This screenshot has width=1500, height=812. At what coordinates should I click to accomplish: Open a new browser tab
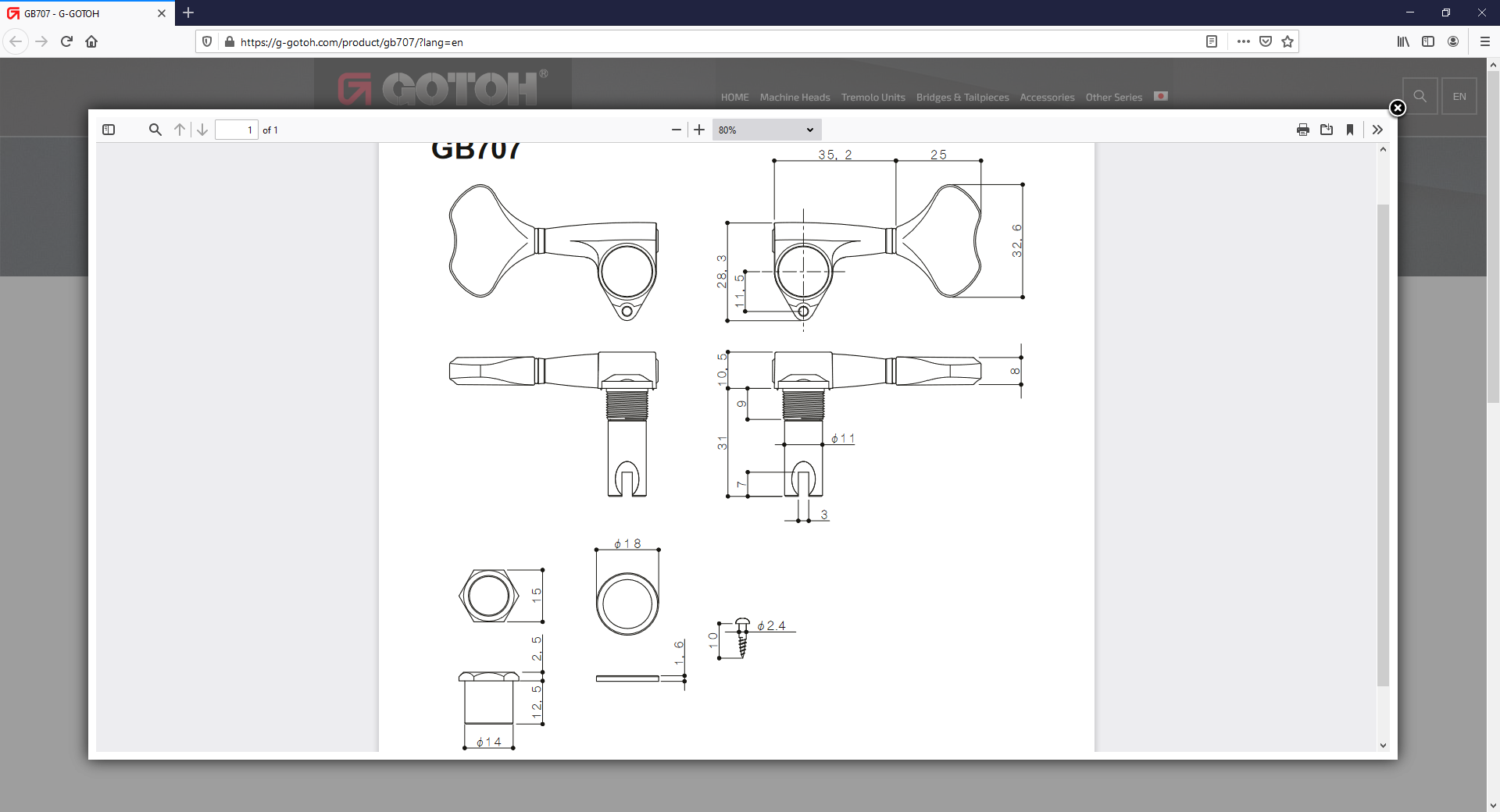pyautogui.click(x=188, y=12)
